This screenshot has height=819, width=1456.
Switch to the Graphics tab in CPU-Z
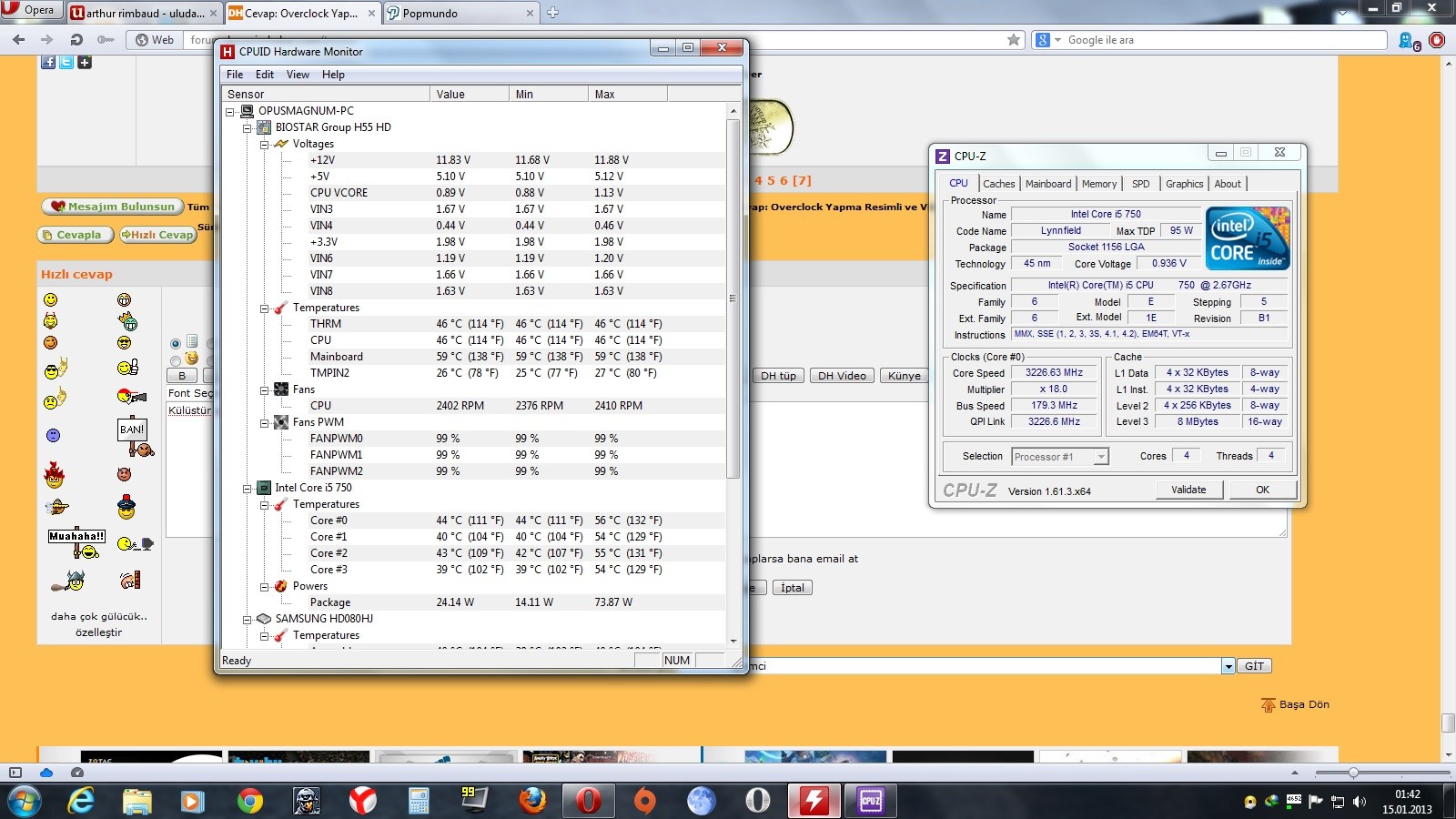tap(1184, 184)
